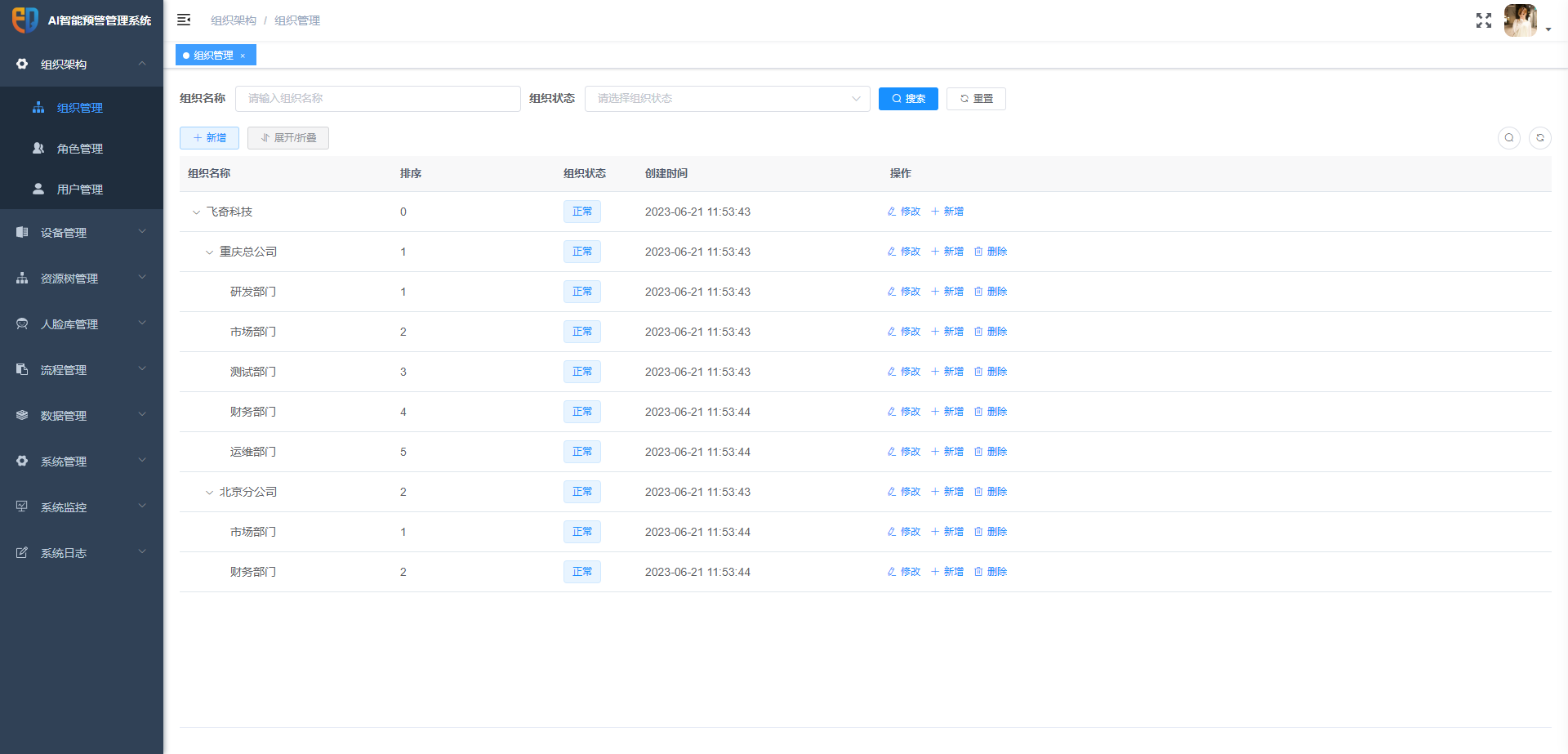The image size is (1568, 754).
Task: Expand the 系统监控 sidebar menu
Action: tap(82, 507)
